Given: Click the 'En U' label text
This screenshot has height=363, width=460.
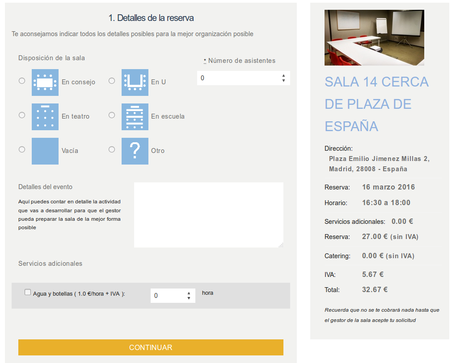Looking at the screenshot, I should [x=158, y=82].
